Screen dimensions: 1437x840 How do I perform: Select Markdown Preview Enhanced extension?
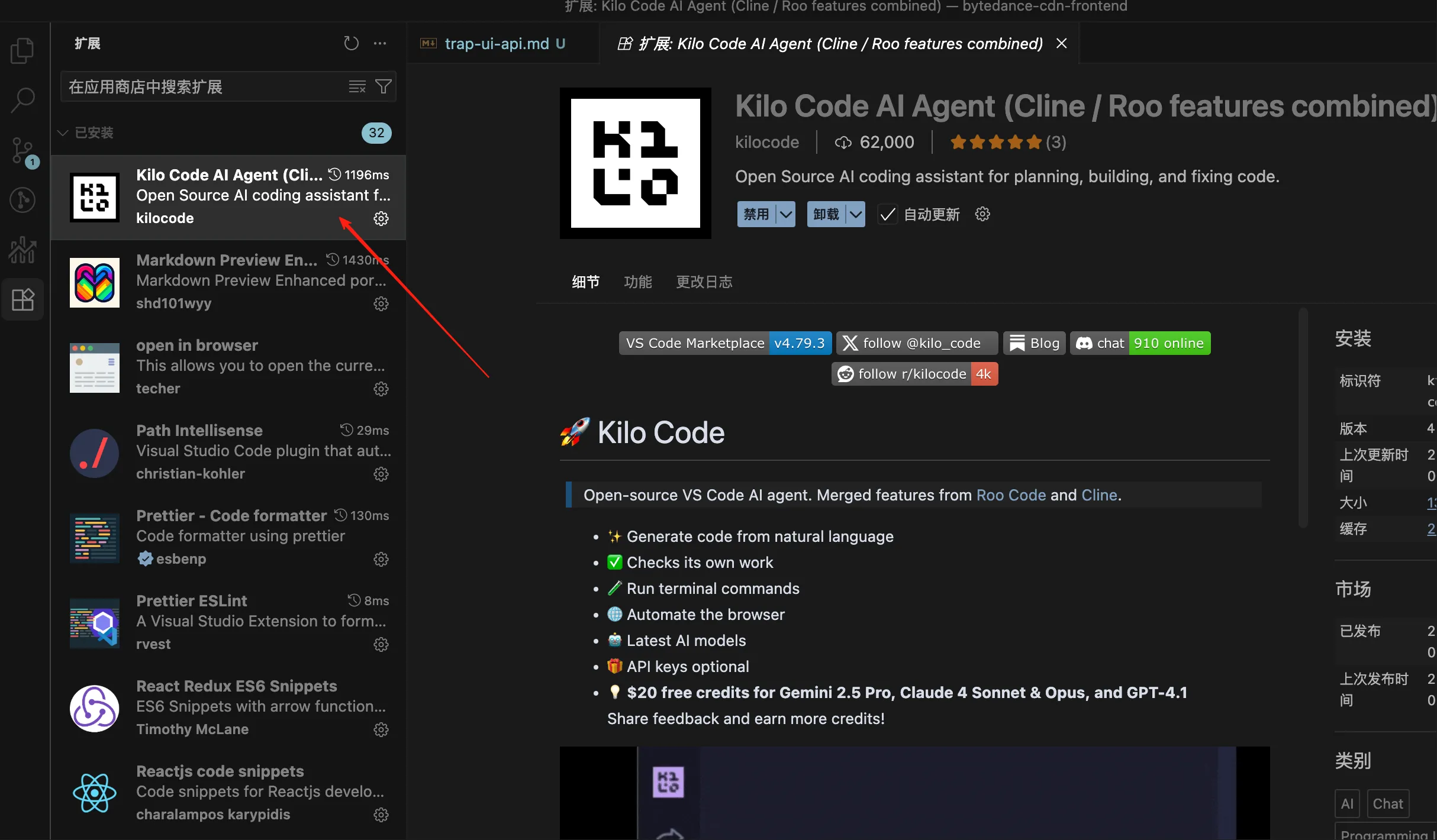228,282
